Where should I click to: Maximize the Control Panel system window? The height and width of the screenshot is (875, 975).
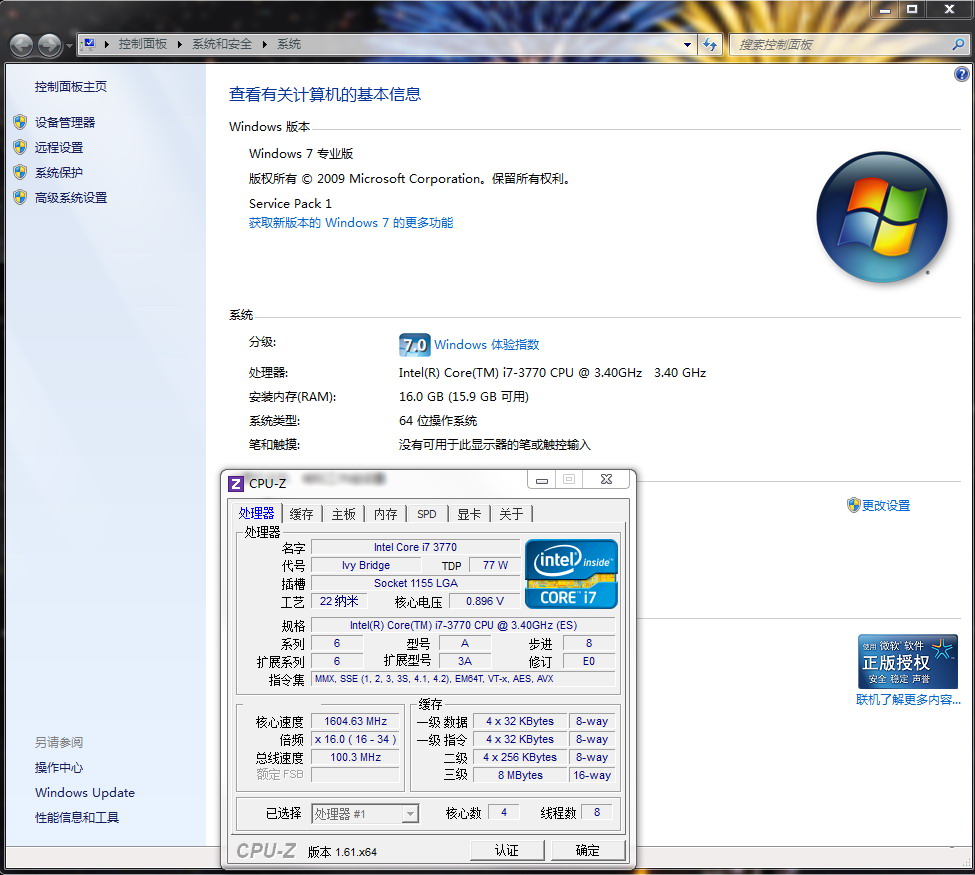click(913, 9)
